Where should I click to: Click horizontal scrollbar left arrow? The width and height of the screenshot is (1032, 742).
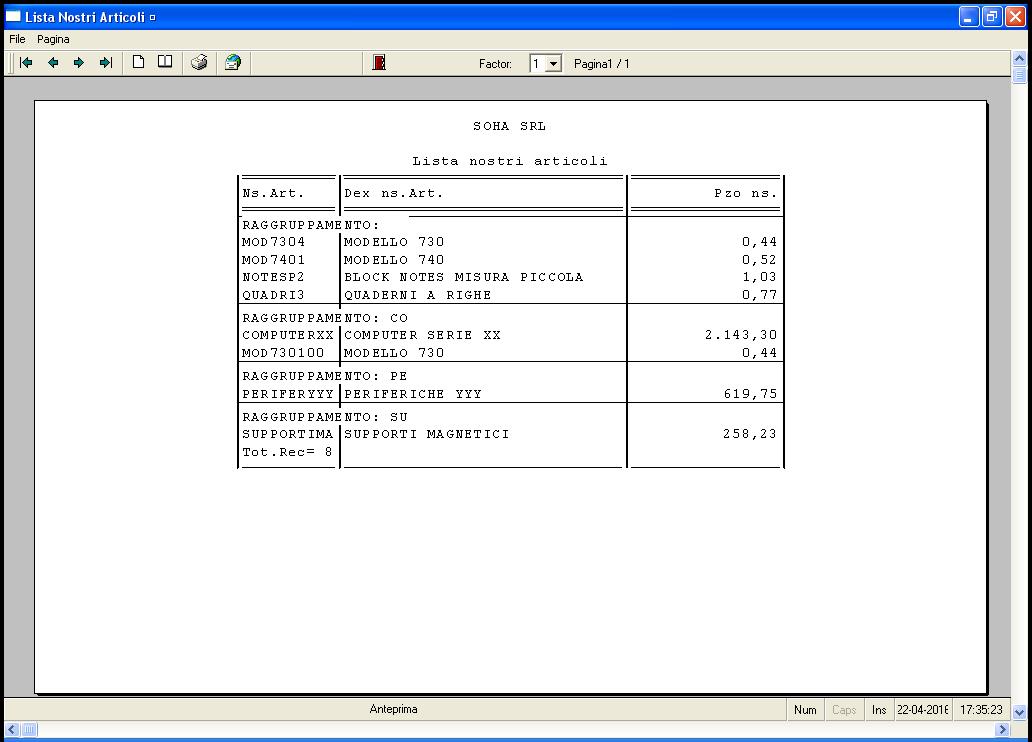tap(12, 729)
